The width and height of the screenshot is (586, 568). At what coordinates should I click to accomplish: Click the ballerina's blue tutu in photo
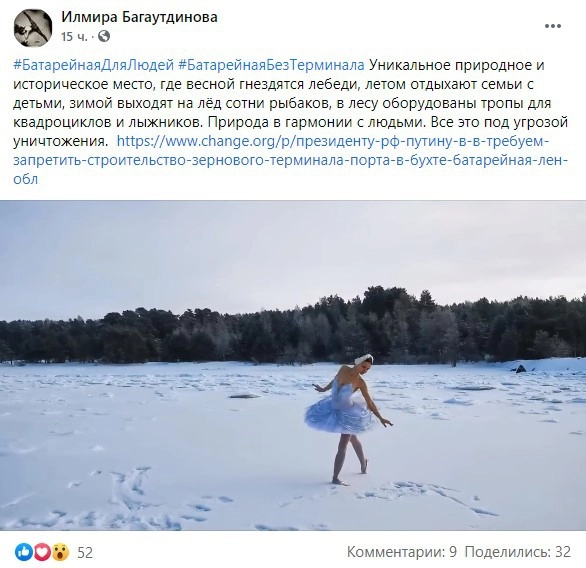[339, 413]
